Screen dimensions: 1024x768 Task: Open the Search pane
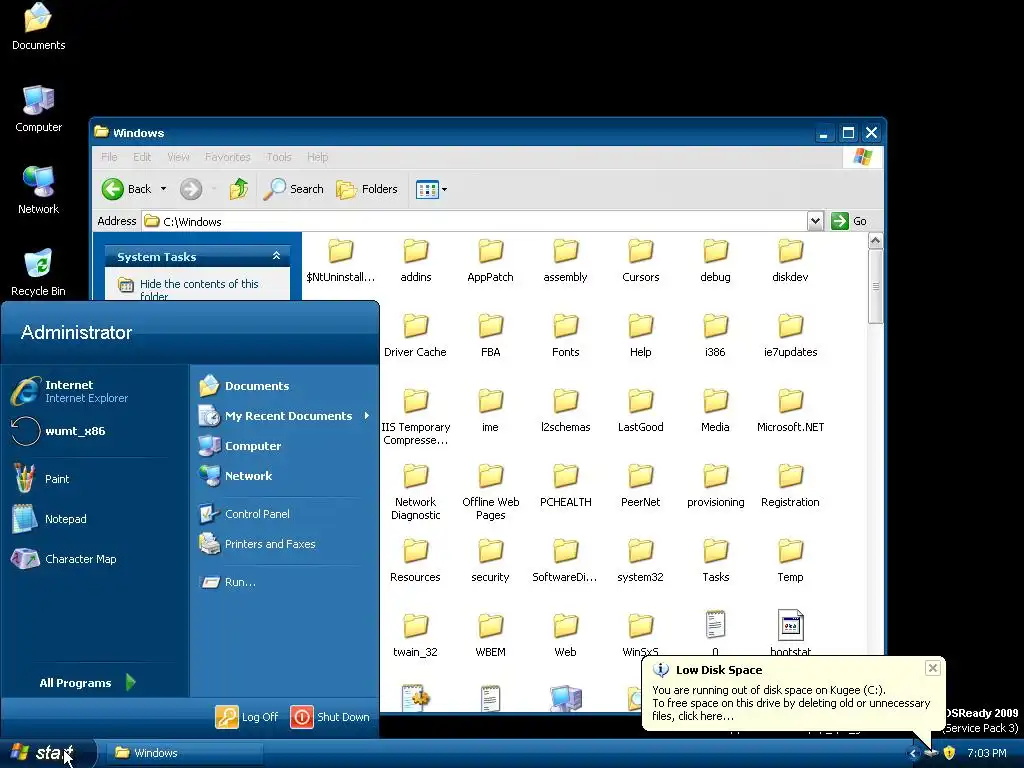[x=294, y=189]
